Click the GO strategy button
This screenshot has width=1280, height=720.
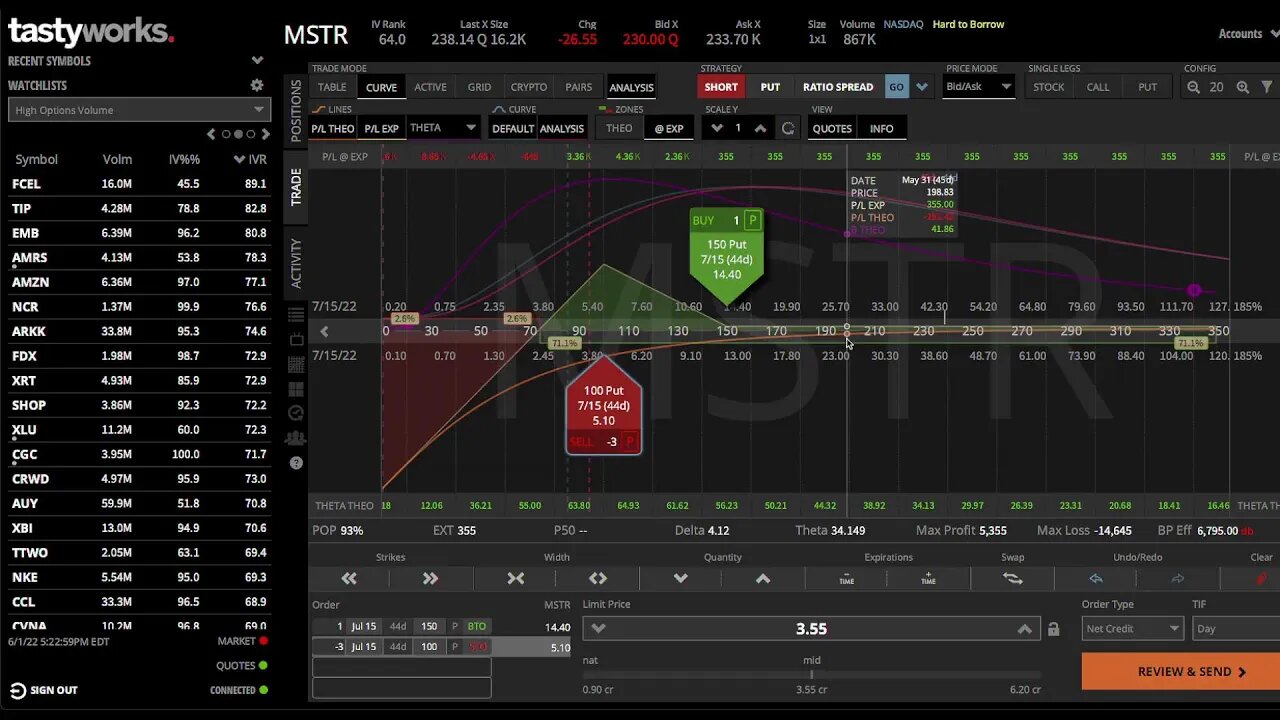(896, 87)
